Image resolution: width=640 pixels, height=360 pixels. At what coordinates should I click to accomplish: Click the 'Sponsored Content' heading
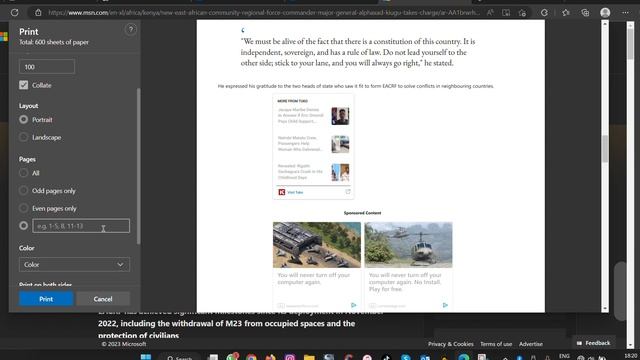[362, 213]
